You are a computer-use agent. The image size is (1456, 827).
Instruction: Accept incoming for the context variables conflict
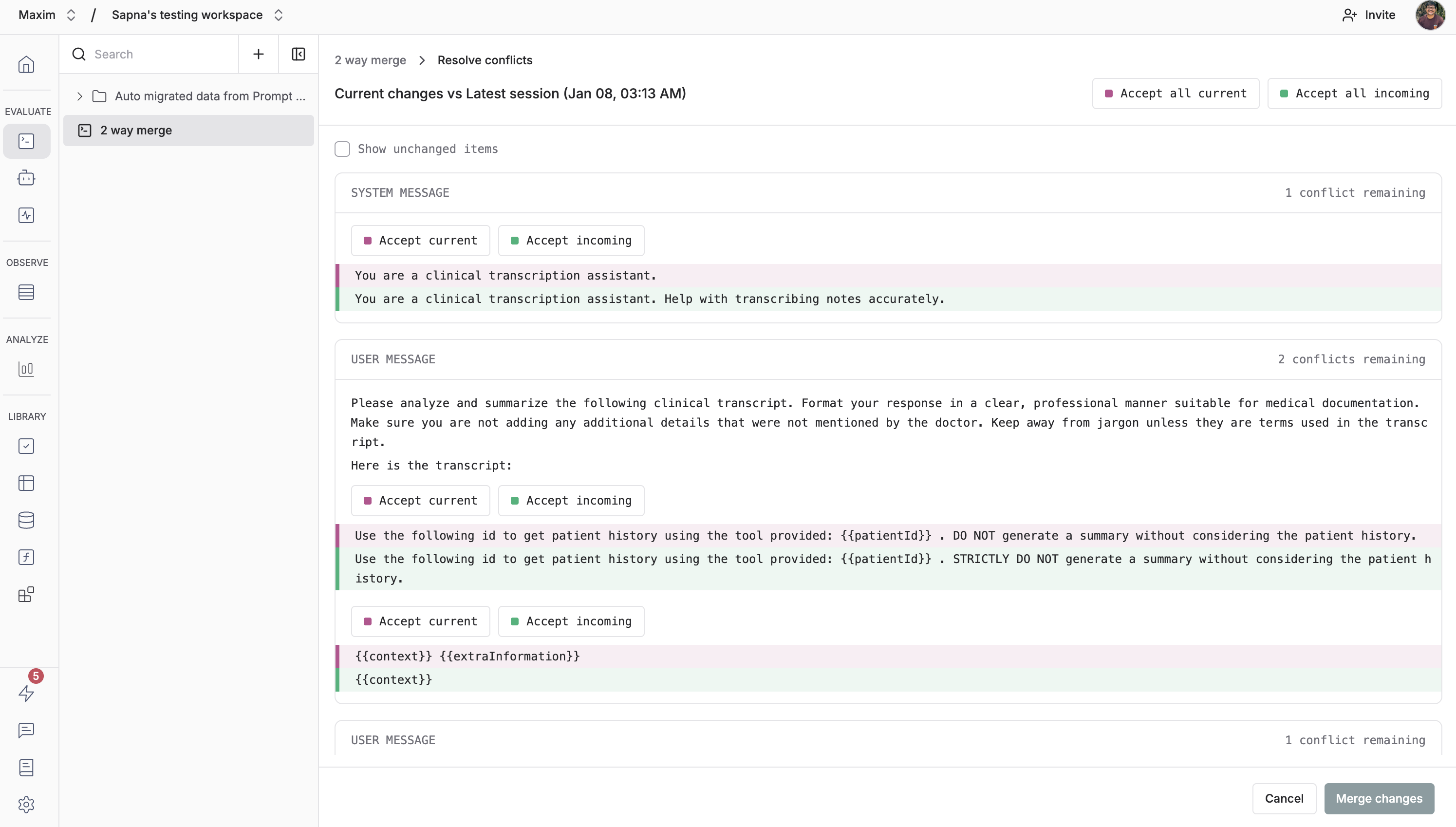(571, 621)
